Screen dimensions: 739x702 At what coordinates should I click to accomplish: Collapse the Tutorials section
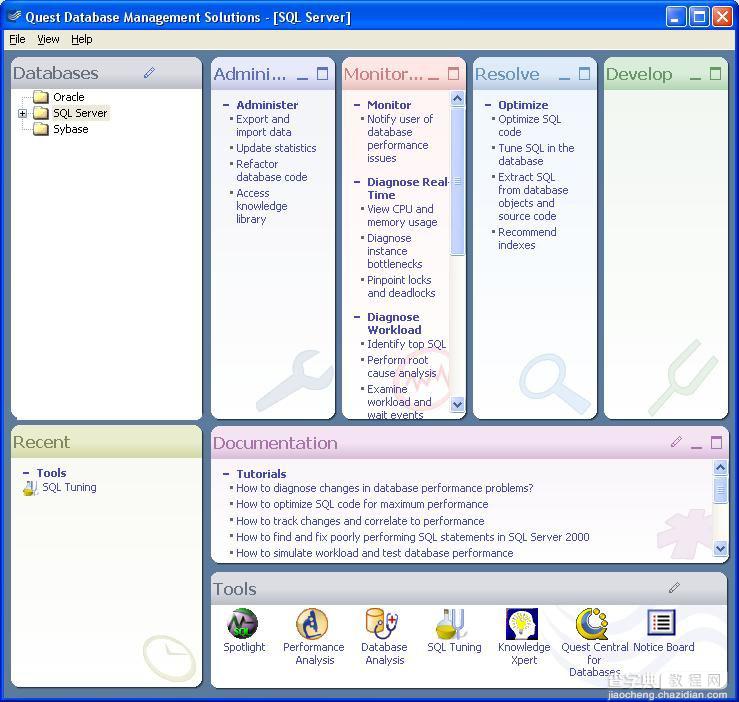click(x=226, y=474)
